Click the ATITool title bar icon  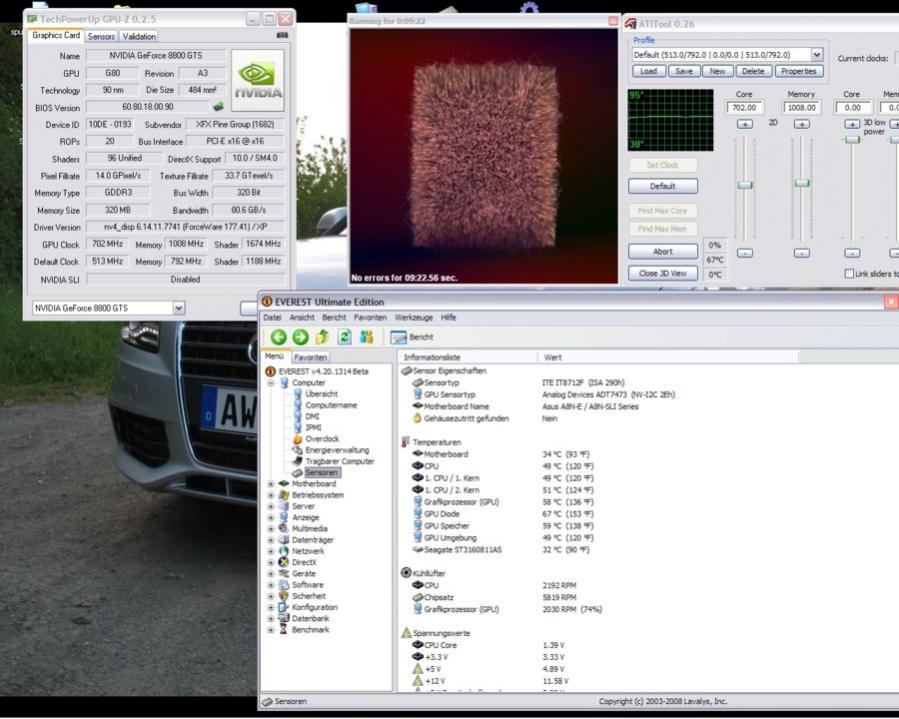pyautogui.click(x=631, y=24)
